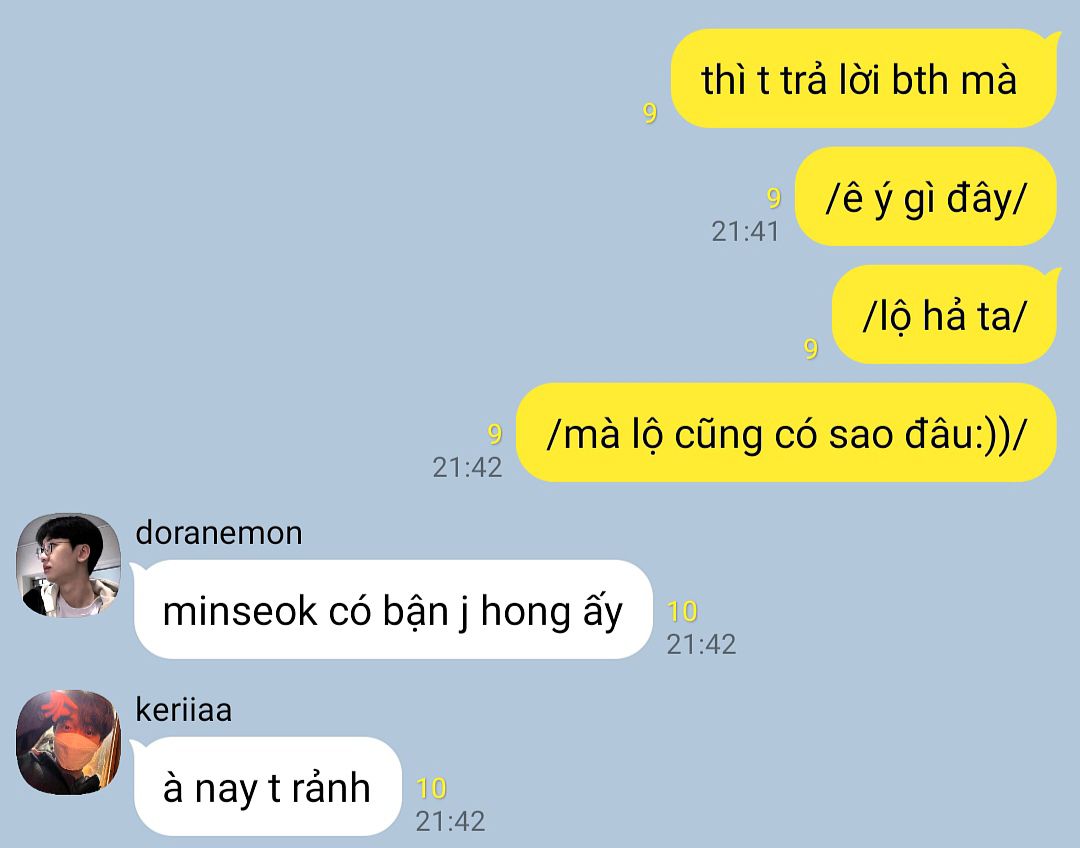The height and width of the screenshot is (848, 1080).
Task: Click unread count 9 beside '/lộ hả ta/'
Action: pyautogui.click(x=811, y=349)
